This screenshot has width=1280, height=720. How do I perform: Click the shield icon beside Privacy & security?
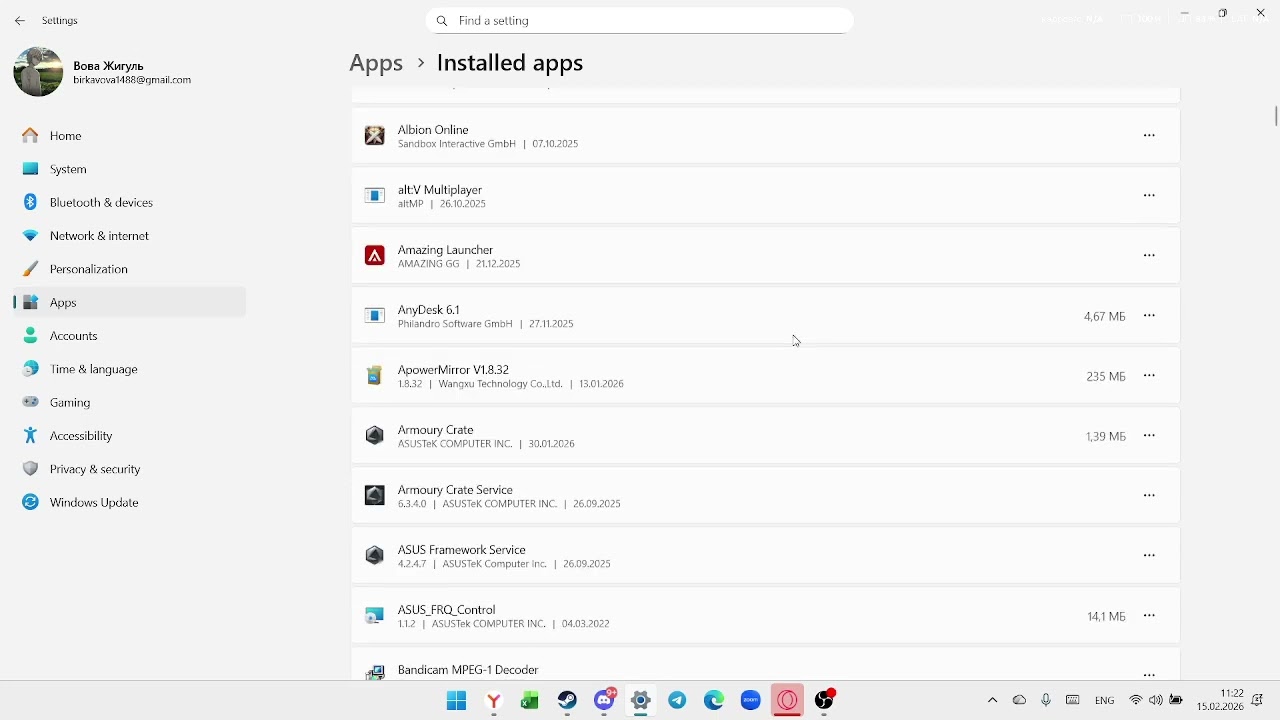(x=30, y=469)
